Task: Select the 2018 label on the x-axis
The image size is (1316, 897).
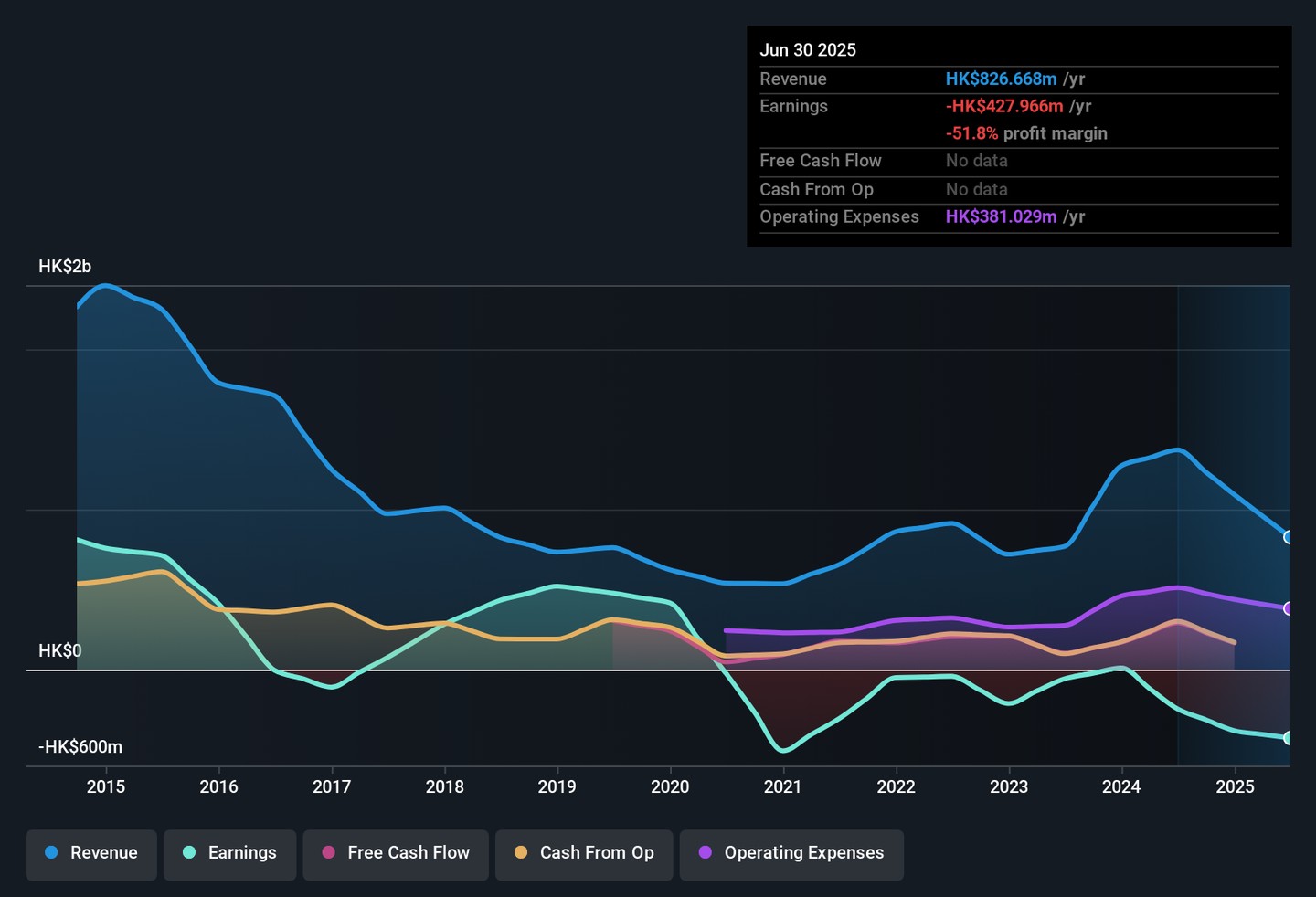Action: click(444, 787)
